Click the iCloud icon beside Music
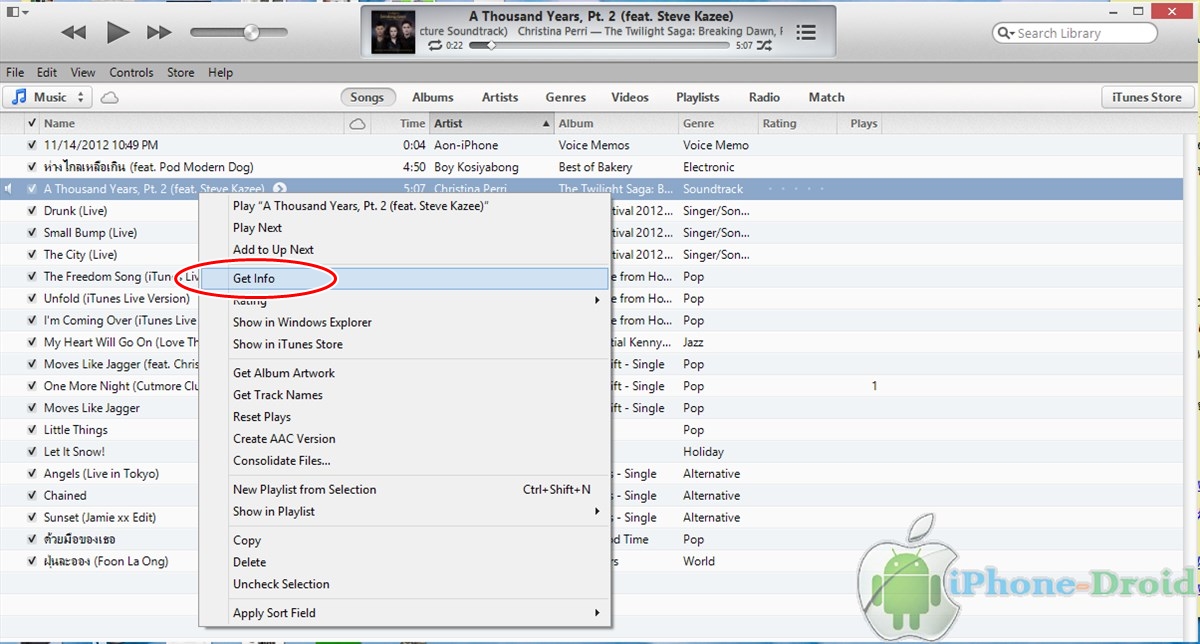Screen dimensions: 1200x644 [x=110, y=98]
